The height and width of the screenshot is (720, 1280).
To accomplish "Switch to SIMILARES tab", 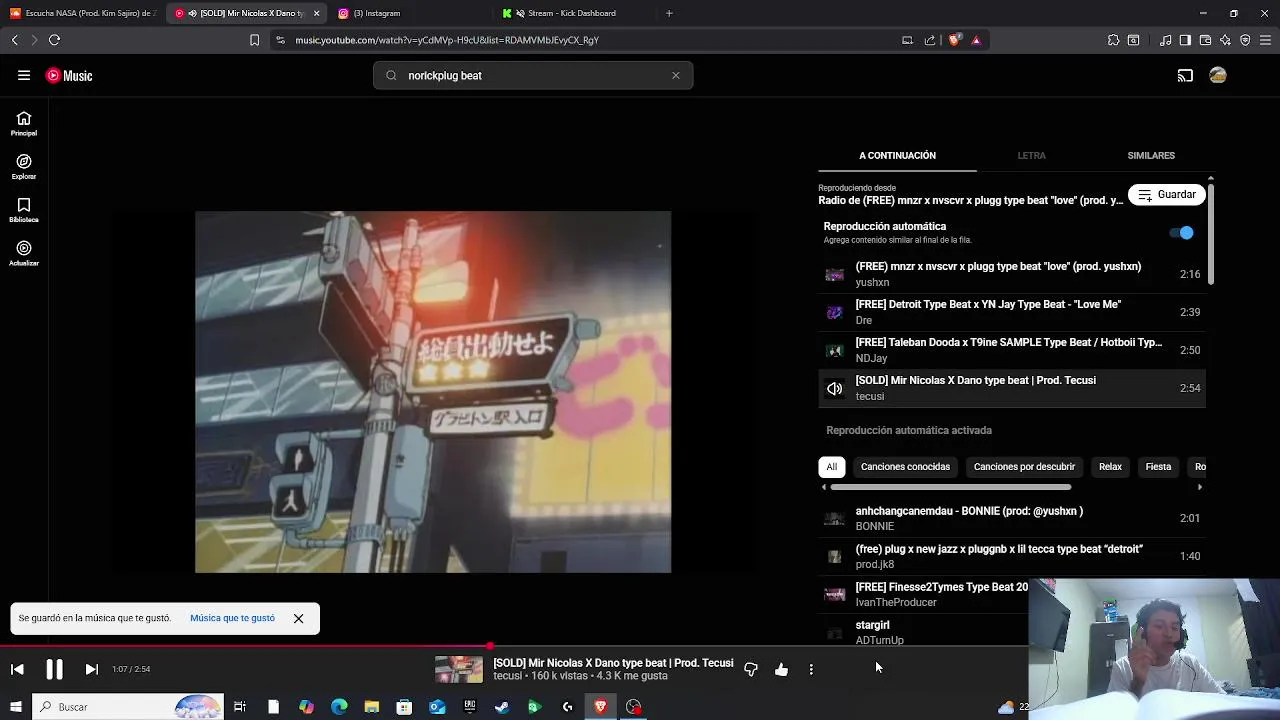I will [1151, 155].
